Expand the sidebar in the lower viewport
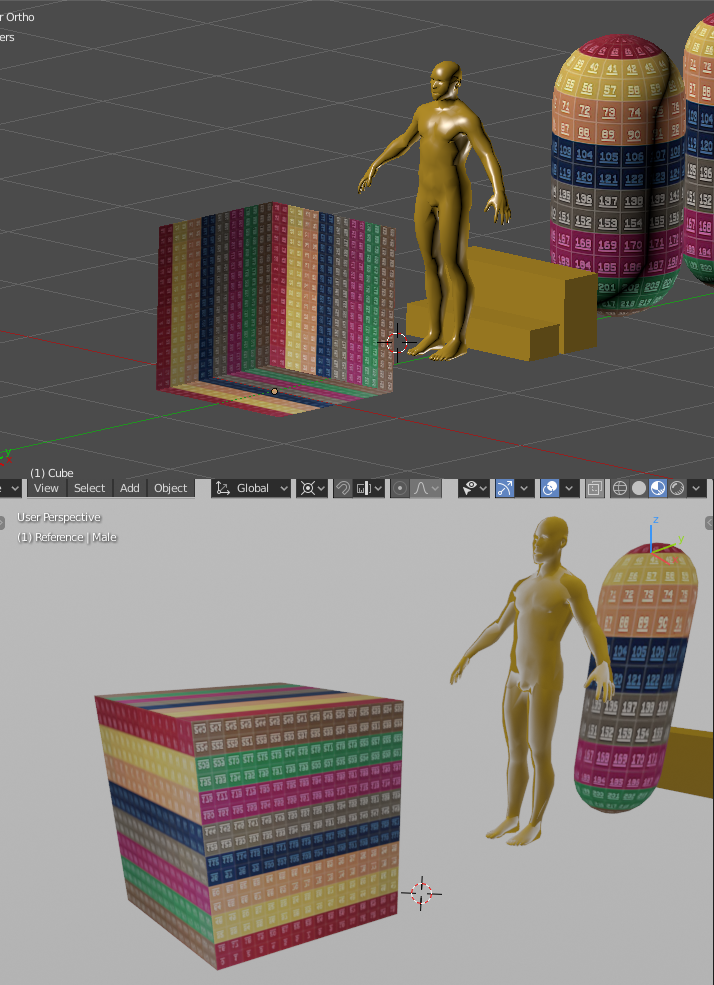This screenshot has width=714, height=985. coord(710,523)
